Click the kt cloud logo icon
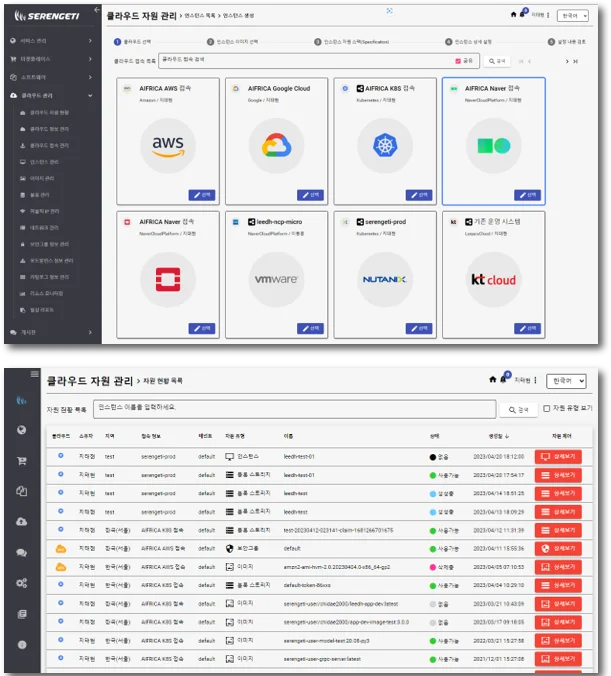The height and width of the screenshot is (676, 611). tap(494, 278)
